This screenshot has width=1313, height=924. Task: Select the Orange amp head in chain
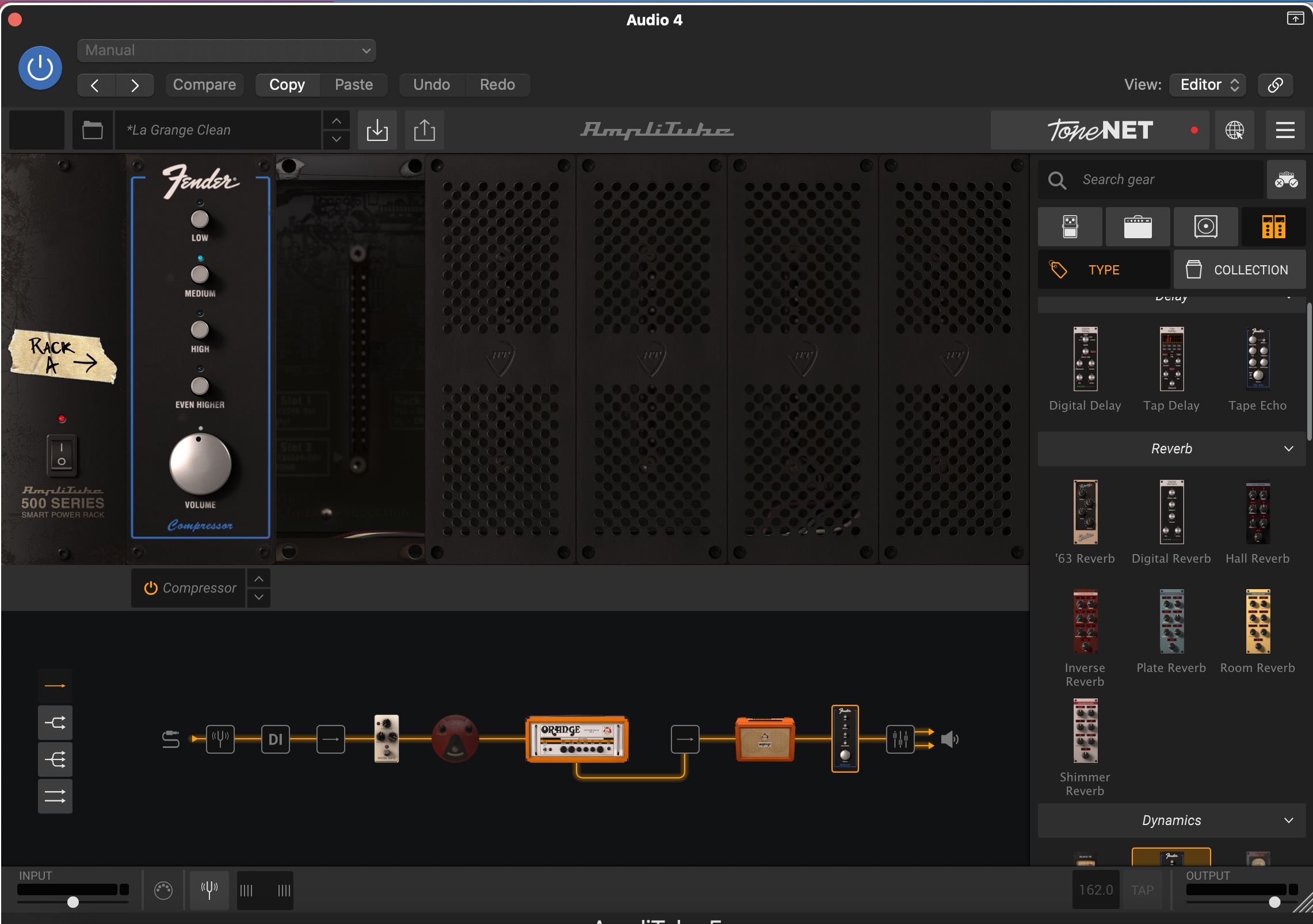[577, 739]
